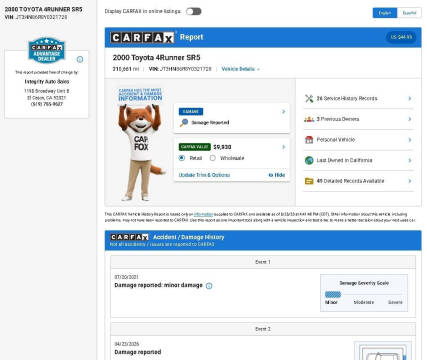Click the Damage Severity Scale minor bar
This screenshot has width=427, height=360.
[x=333, y=294]
